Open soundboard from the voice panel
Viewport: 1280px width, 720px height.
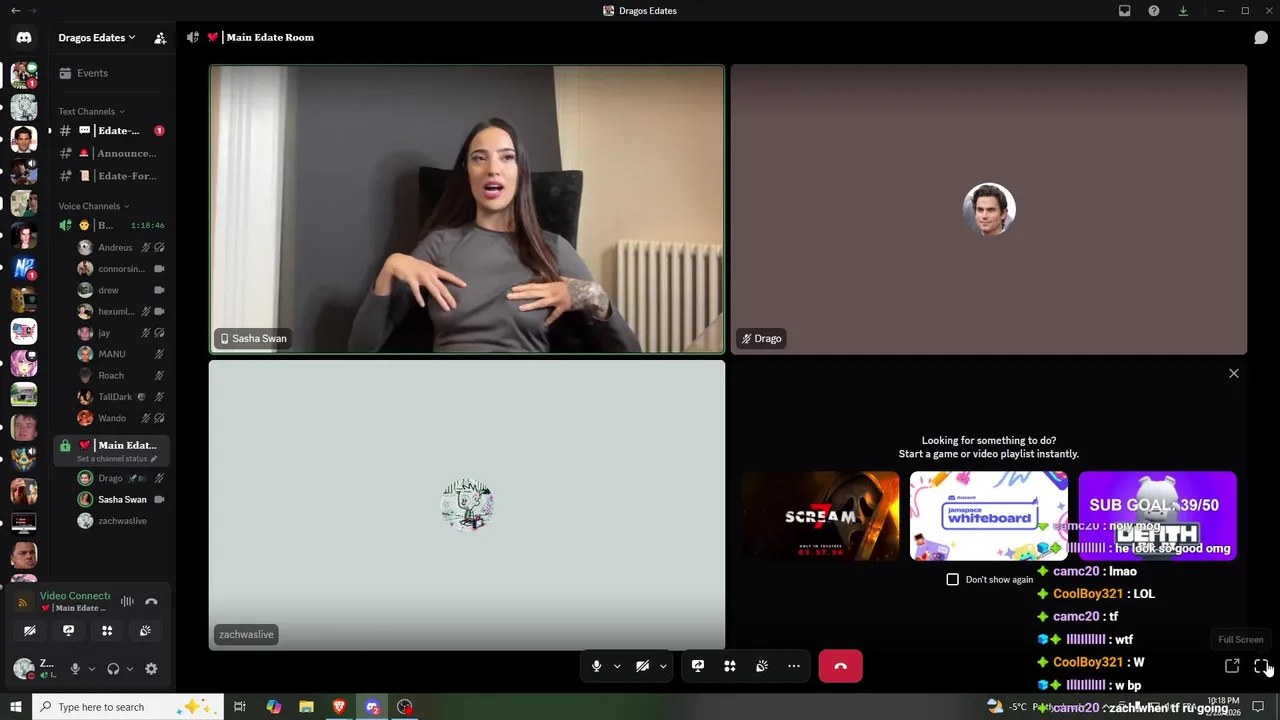point(145,631)
